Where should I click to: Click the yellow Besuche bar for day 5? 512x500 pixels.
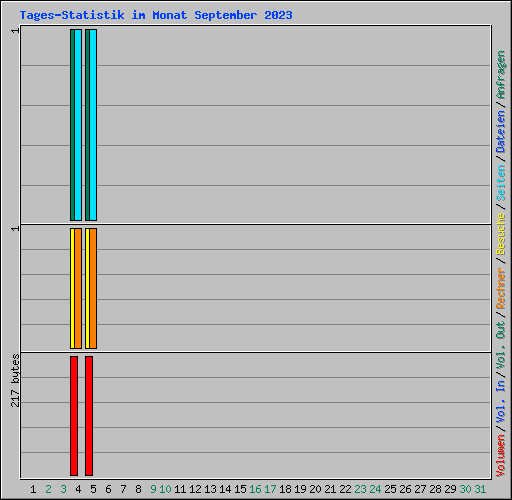pyautogui.click(x=87, y=288)
